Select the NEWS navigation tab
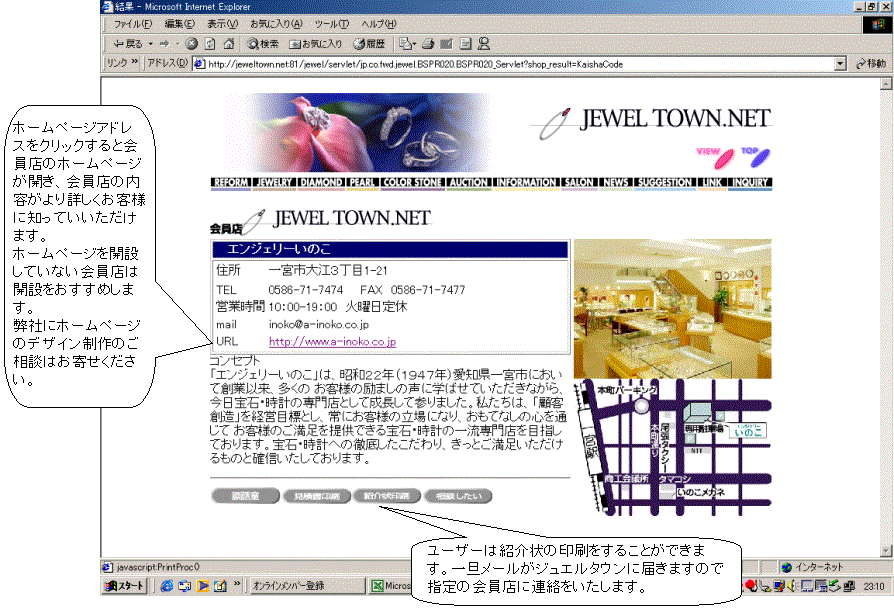 (616, 182)
